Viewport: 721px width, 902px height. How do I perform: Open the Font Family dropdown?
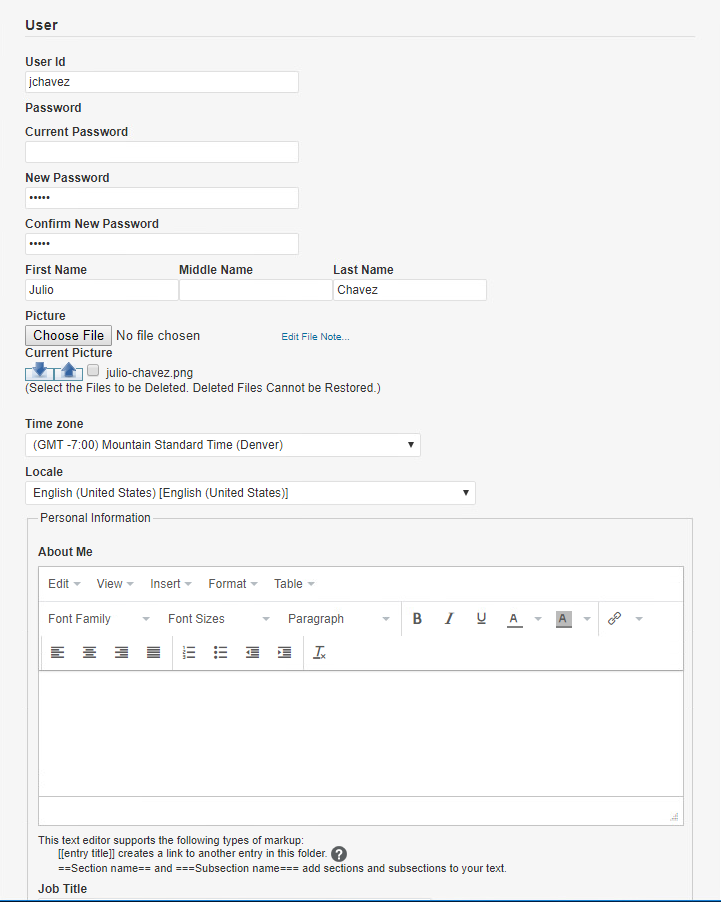98,619
